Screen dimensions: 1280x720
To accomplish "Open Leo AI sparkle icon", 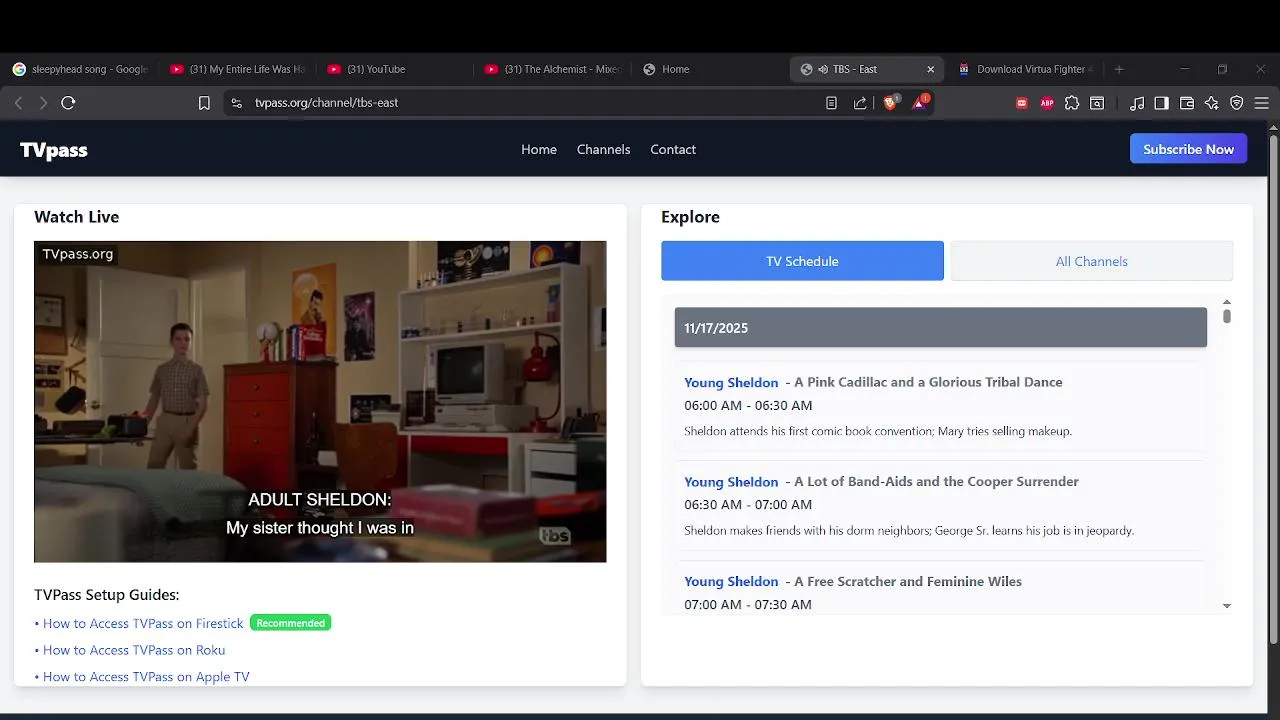I will tap(1212, 103).
